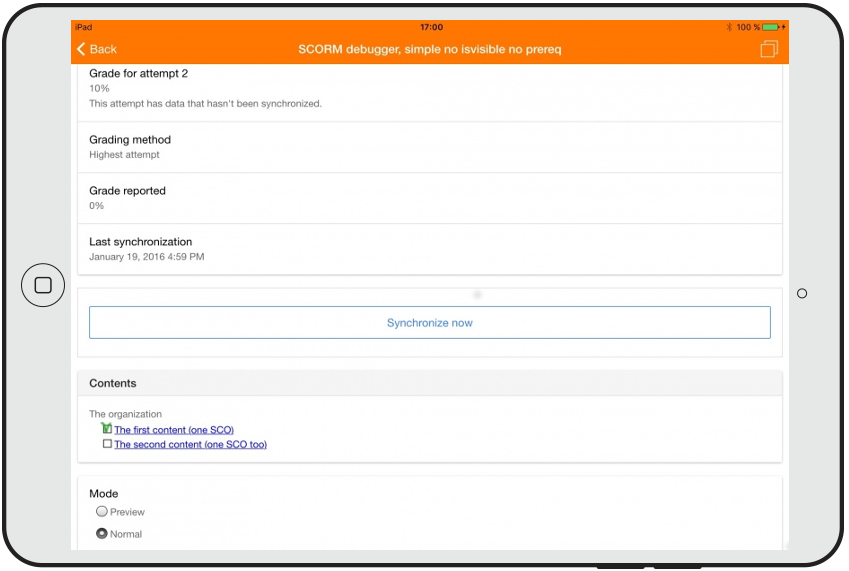Click the empty status box for second content
849x571 pixels.
coord(107,444)
